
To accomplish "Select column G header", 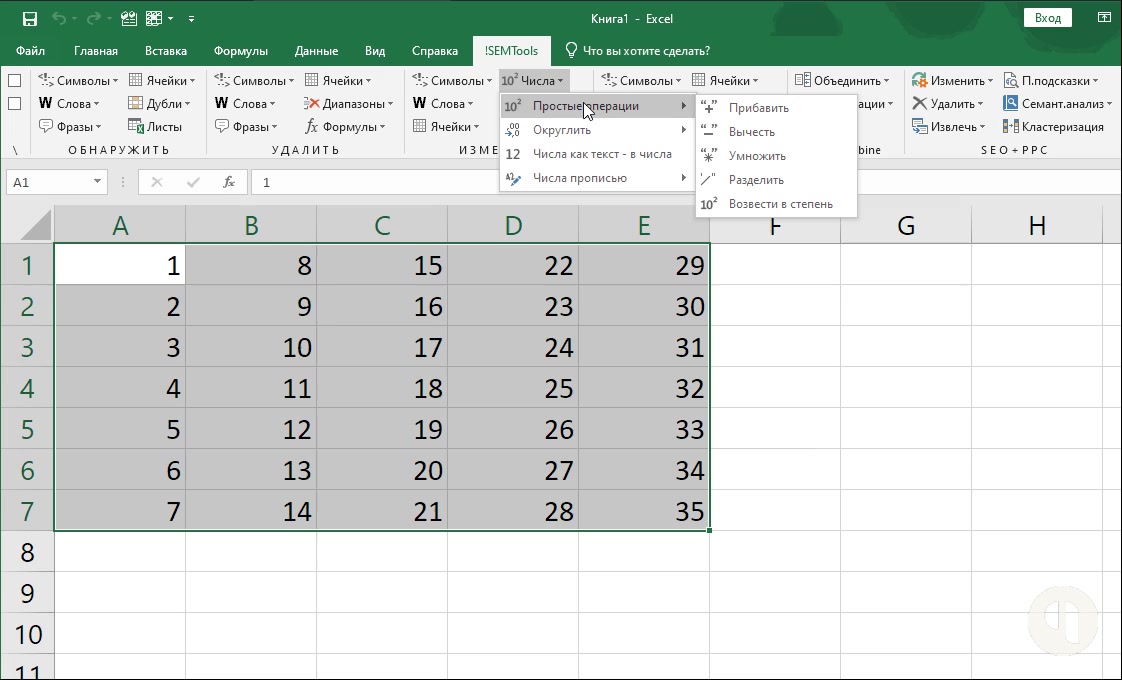I will [x=905, y=226].
